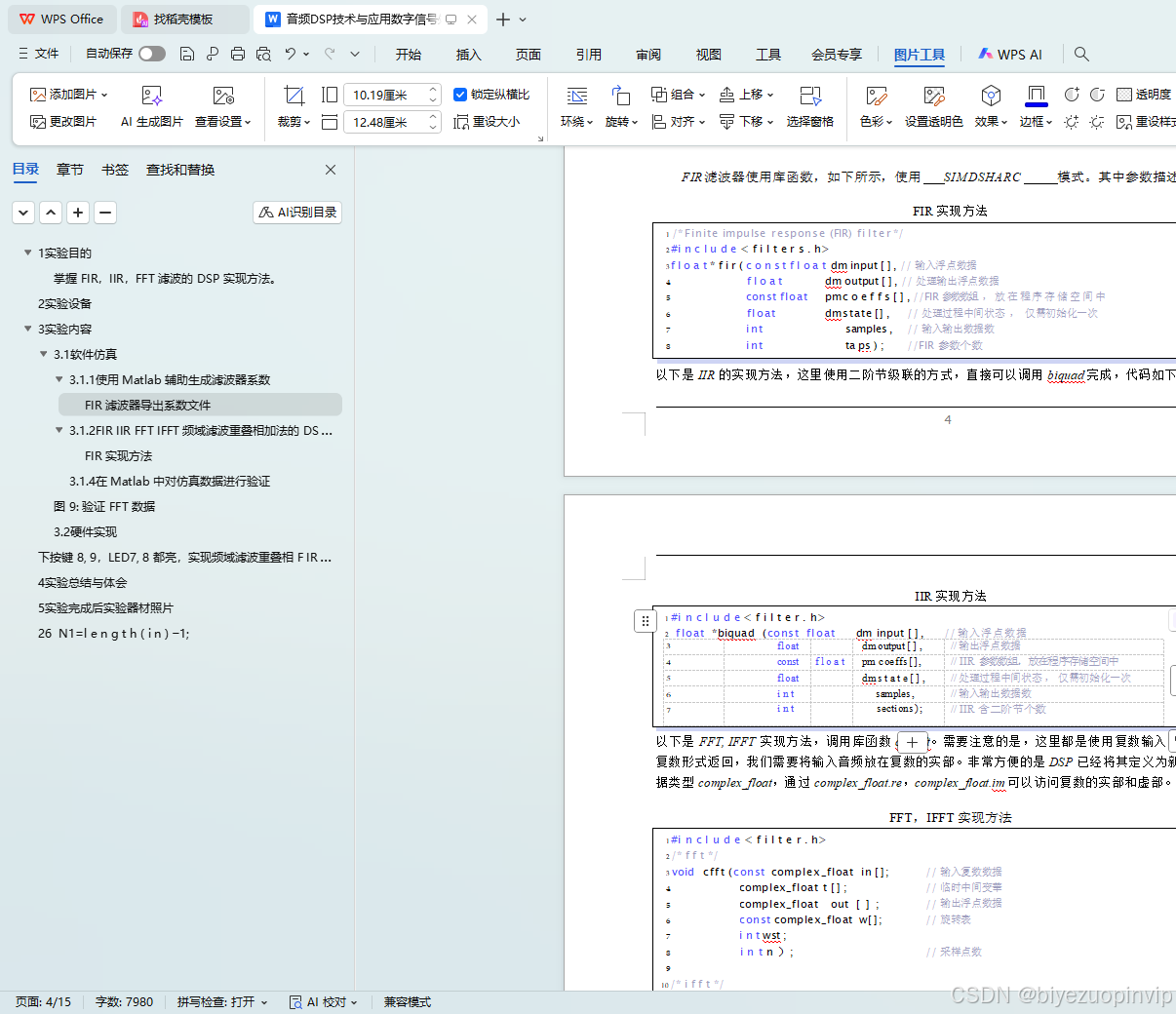Image resolution: width=1176 pixels, height=1014 pixels.
Task: Open the quick access toolbar dropdown
Action: pos(355,54)
